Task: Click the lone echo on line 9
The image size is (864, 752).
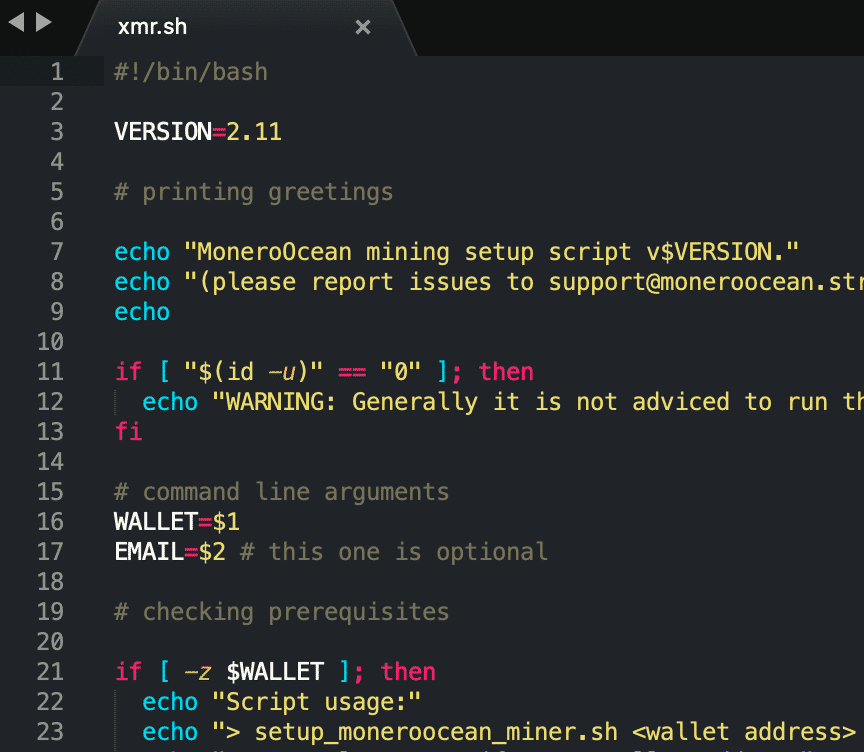Action: 142,312
